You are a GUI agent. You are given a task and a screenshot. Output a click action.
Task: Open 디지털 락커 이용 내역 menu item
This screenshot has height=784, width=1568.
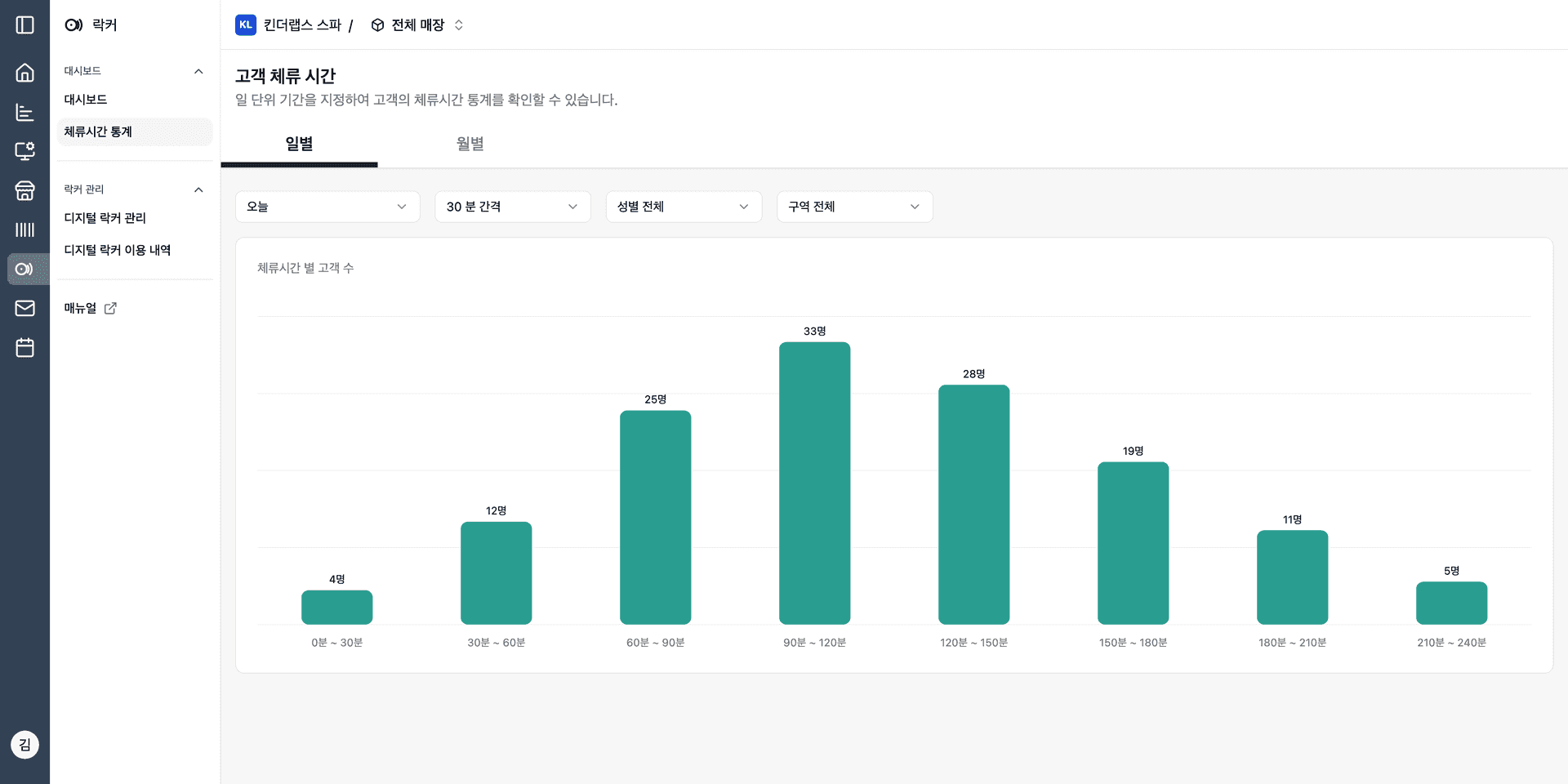(135, 250)
